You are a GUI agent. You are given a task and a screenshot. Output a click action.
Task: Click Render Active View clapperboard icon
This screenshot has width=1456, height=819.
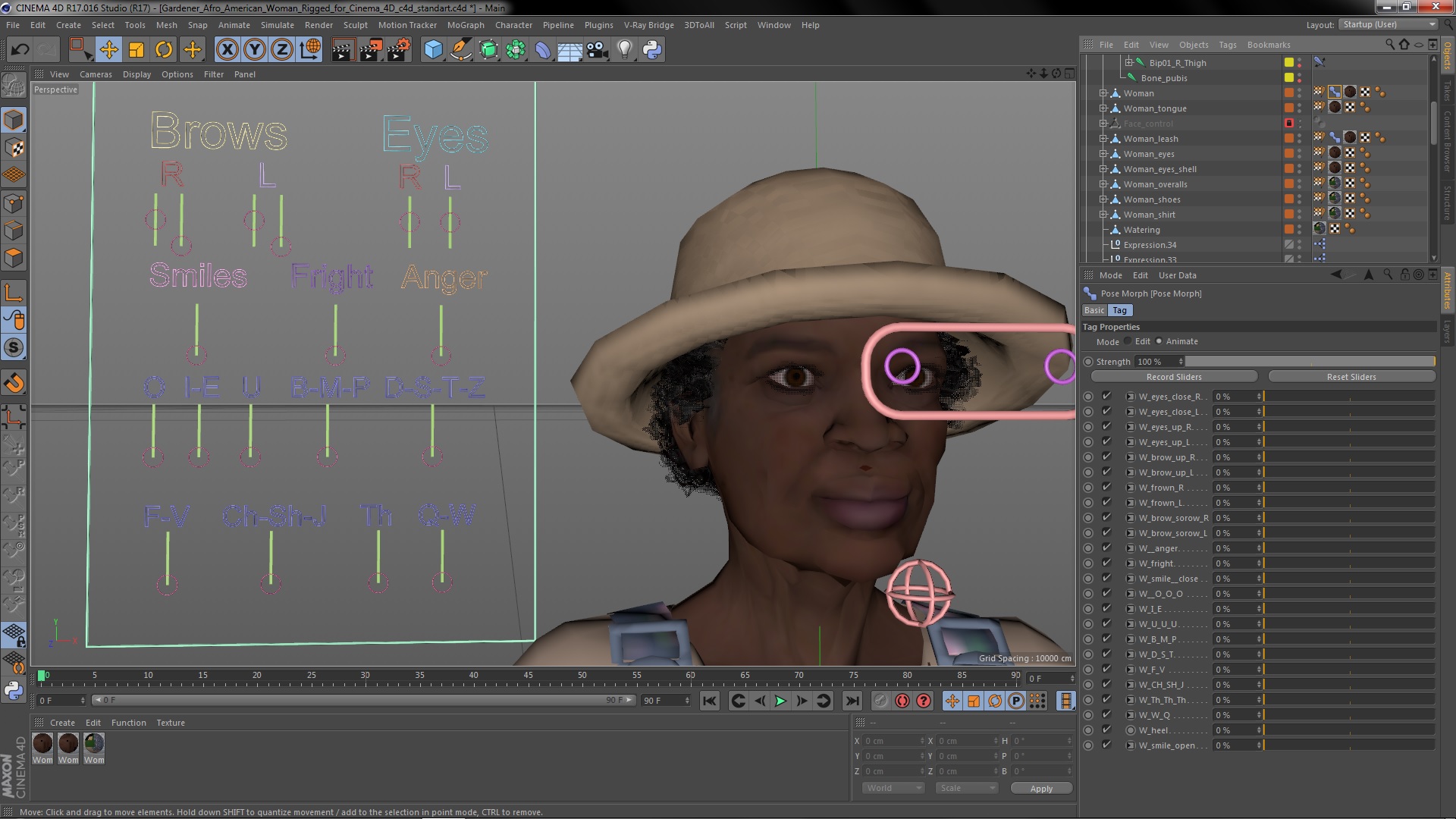[x=343, y=50]
